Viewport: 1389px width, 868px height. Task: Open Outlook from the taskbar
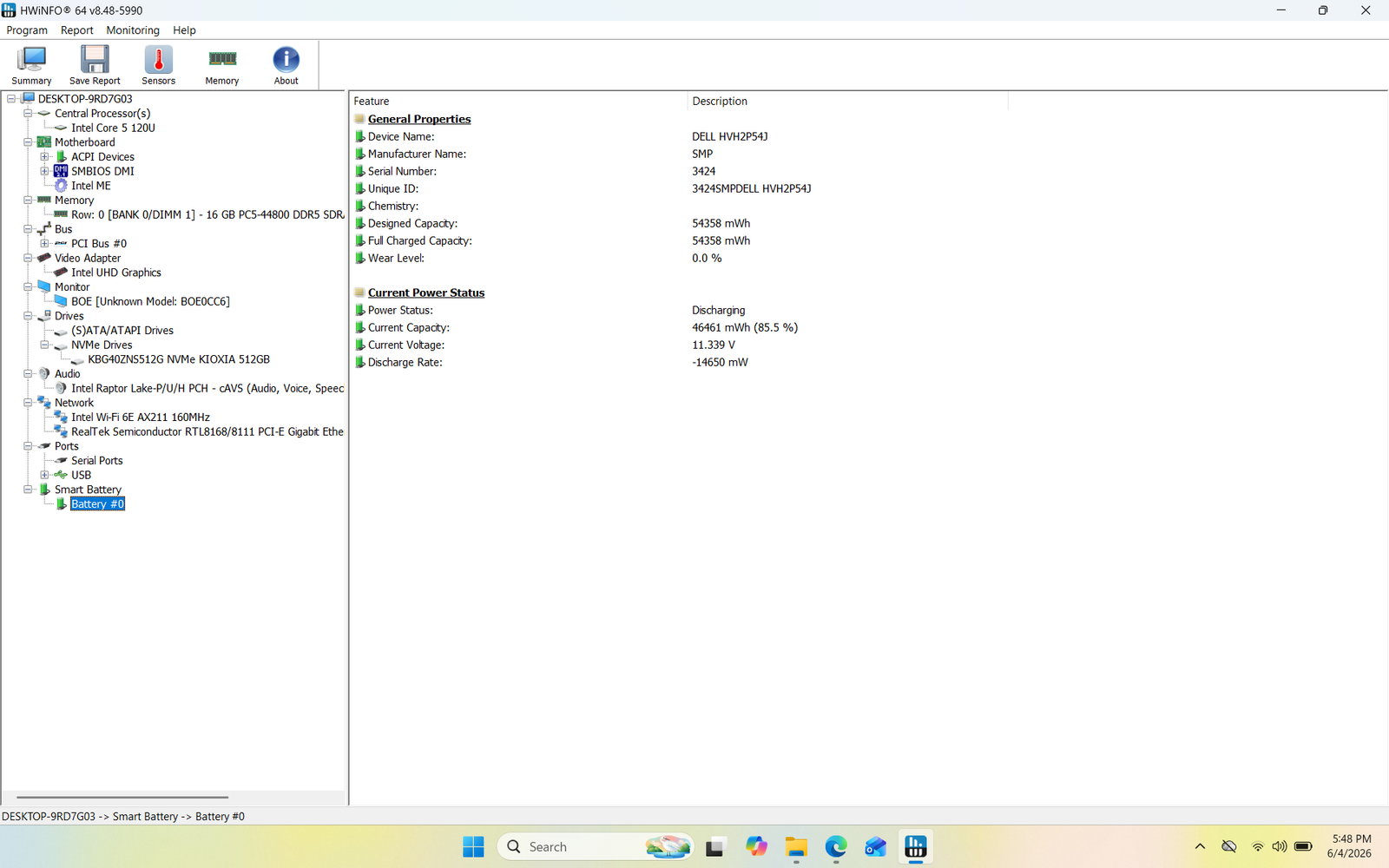pos(875,846)
